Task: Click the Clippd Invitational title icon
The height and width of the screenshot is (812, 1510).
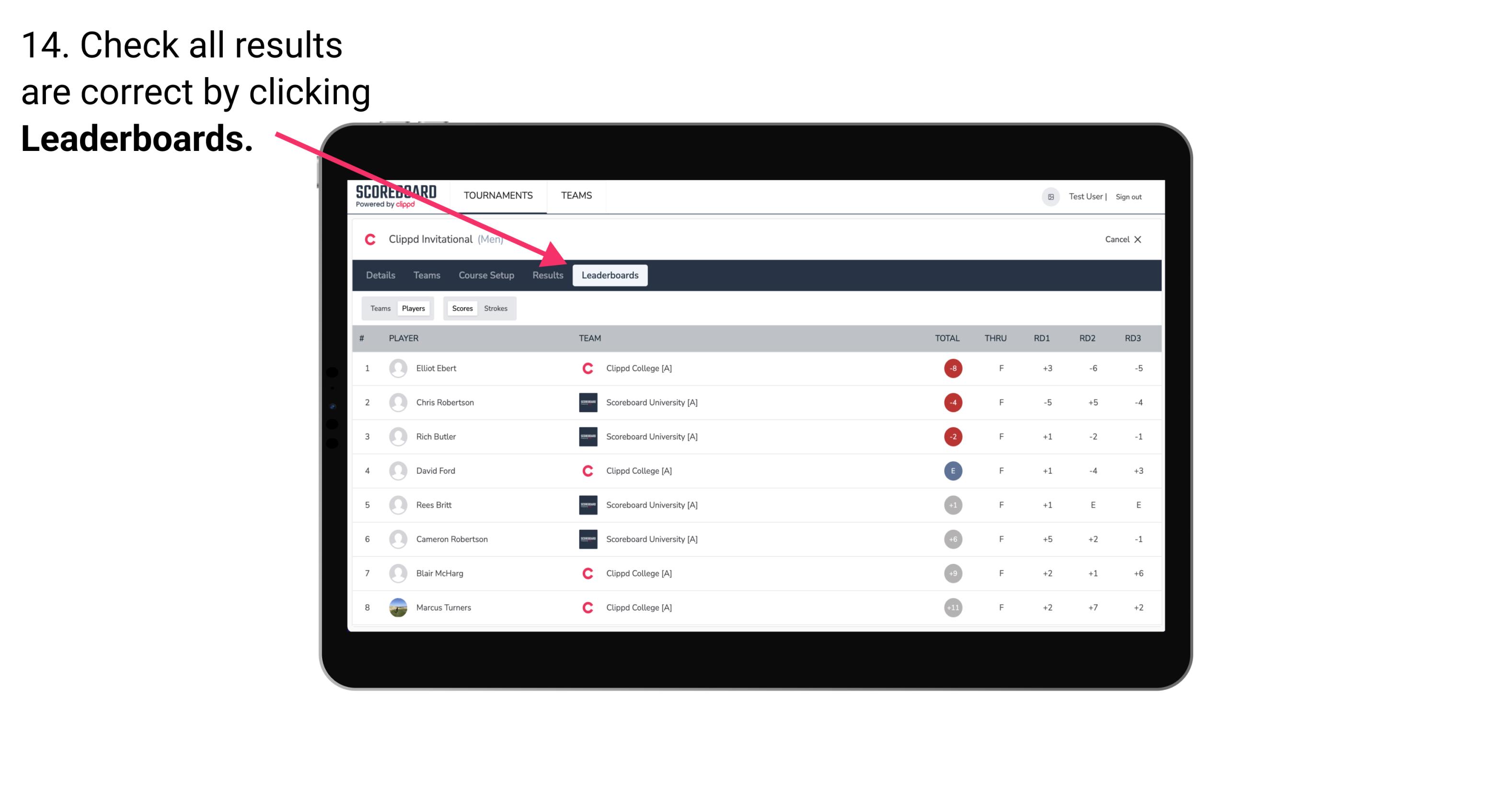Action: coord(373,238)
